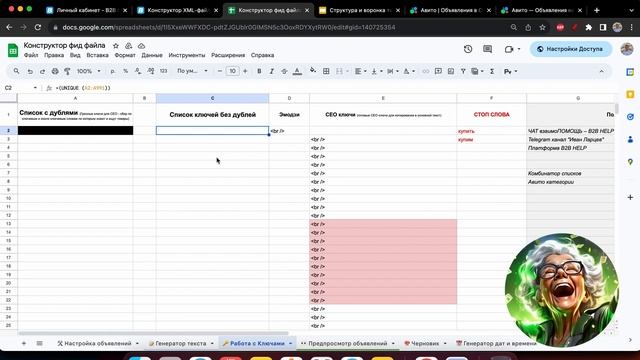Bookmark this page with the star
This screenshot has width=640, height=360.
pyautogui.click(x=542, y=27)
